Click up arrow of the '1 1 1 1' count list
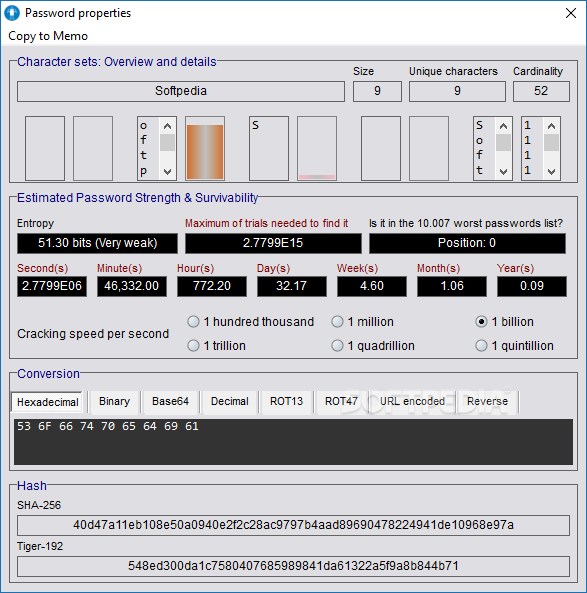 (551, 126)
